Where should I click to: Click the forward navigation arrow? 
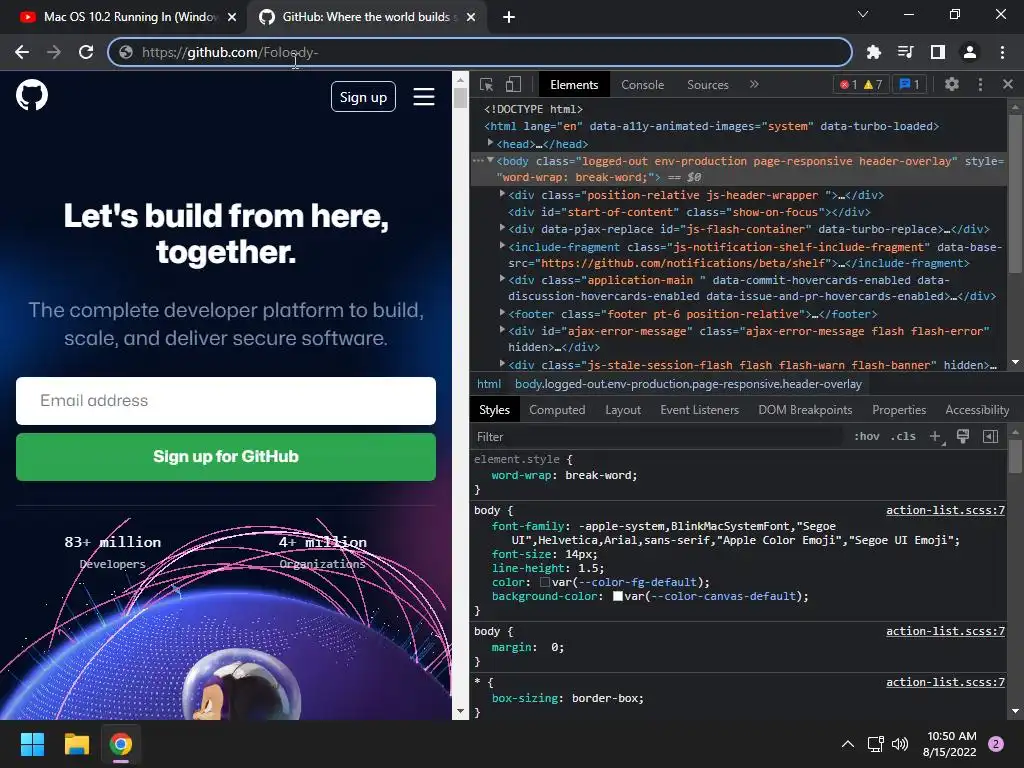click(54, 52)
